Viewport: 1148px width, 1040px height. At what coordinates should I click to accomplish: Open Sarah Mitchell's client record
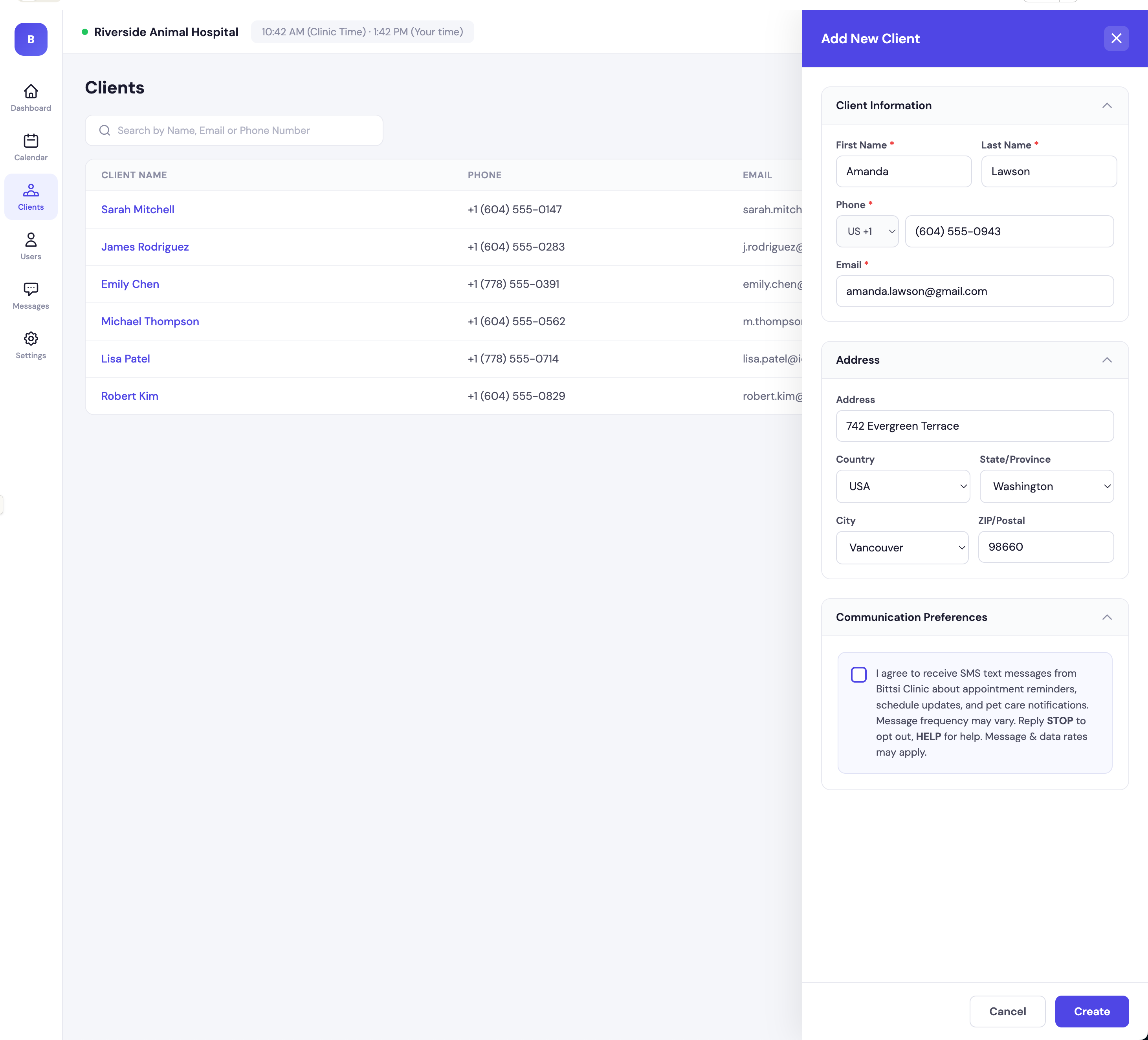[x=138, y=209]
